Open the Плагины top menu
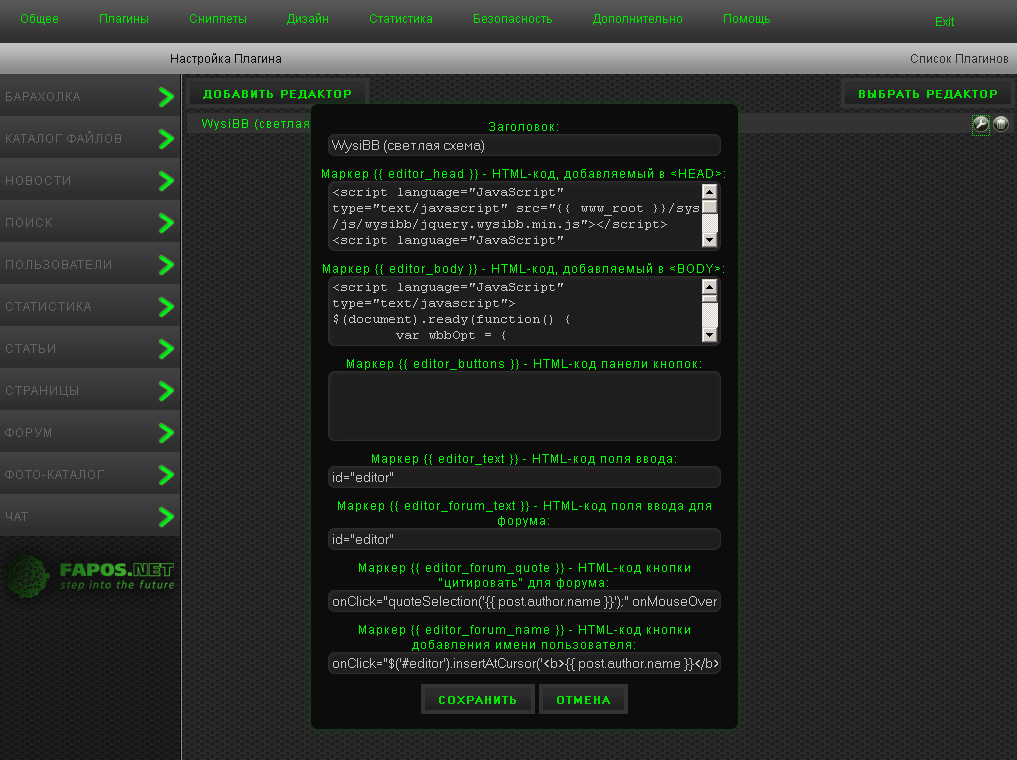Image resolution: width=1017 pixels, height=760 pixels. tap(124, 19)
